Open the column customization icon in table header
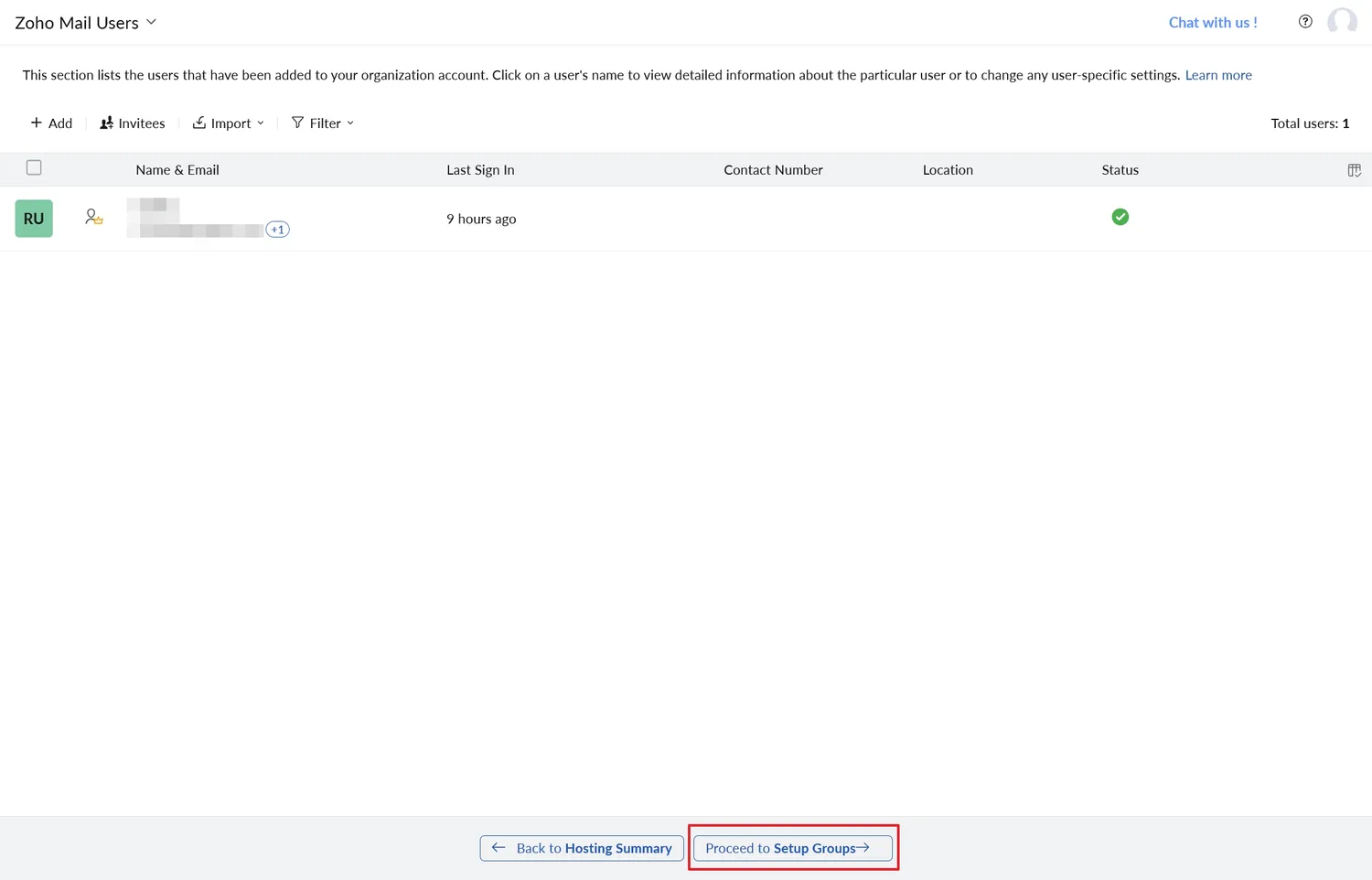Image resolution: width=1372 pixels, height=880 pixels. point(1355,169)
